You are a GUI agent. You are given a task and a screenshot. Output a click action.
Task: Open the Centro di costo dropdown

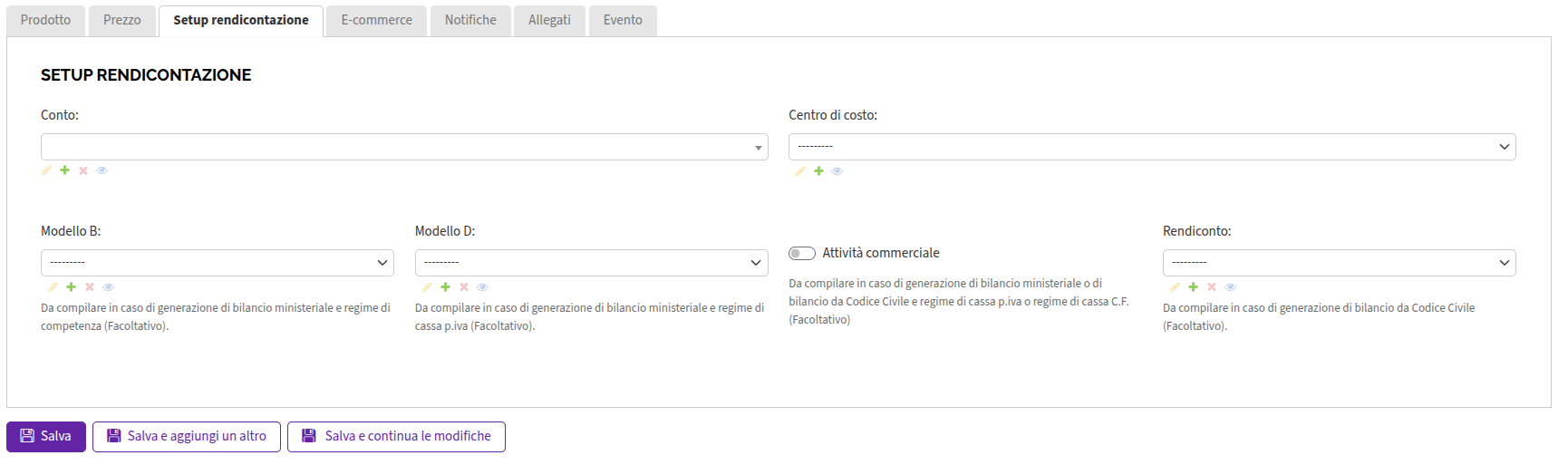[x=1152, y=147]
